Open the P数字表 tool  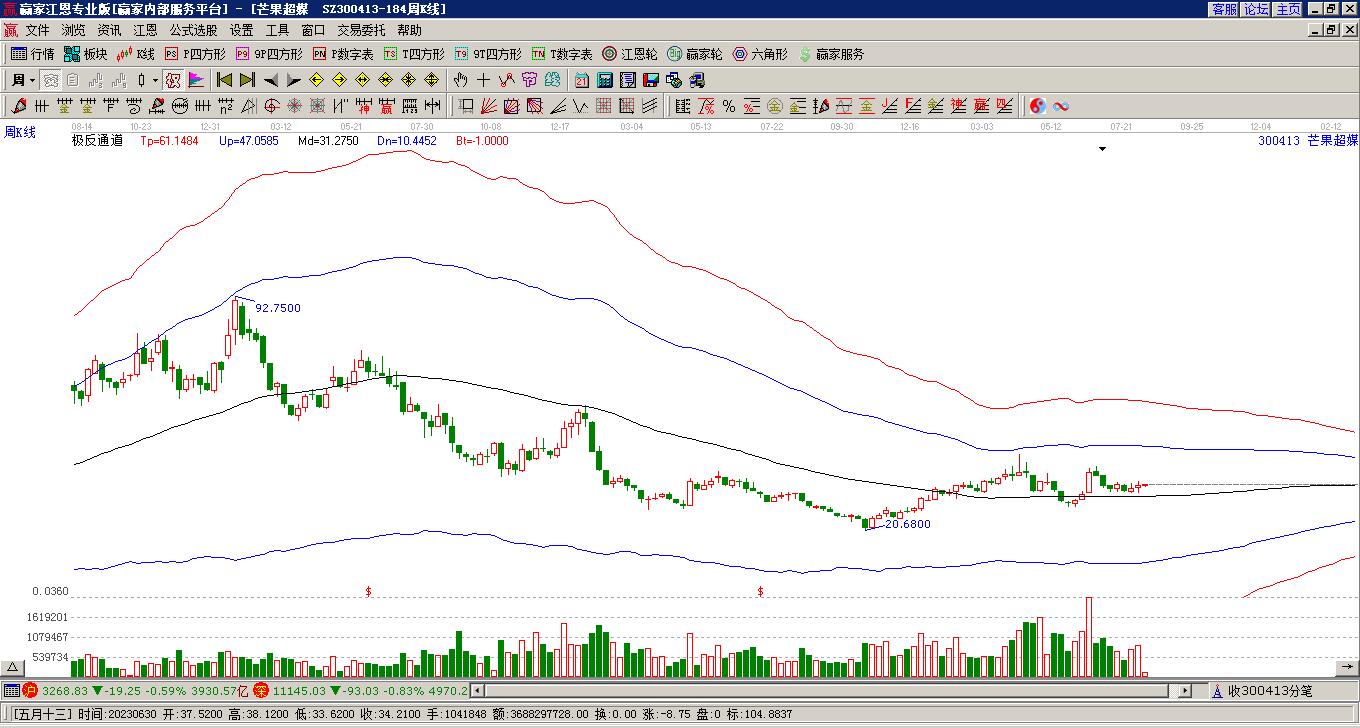click(343, 54)
